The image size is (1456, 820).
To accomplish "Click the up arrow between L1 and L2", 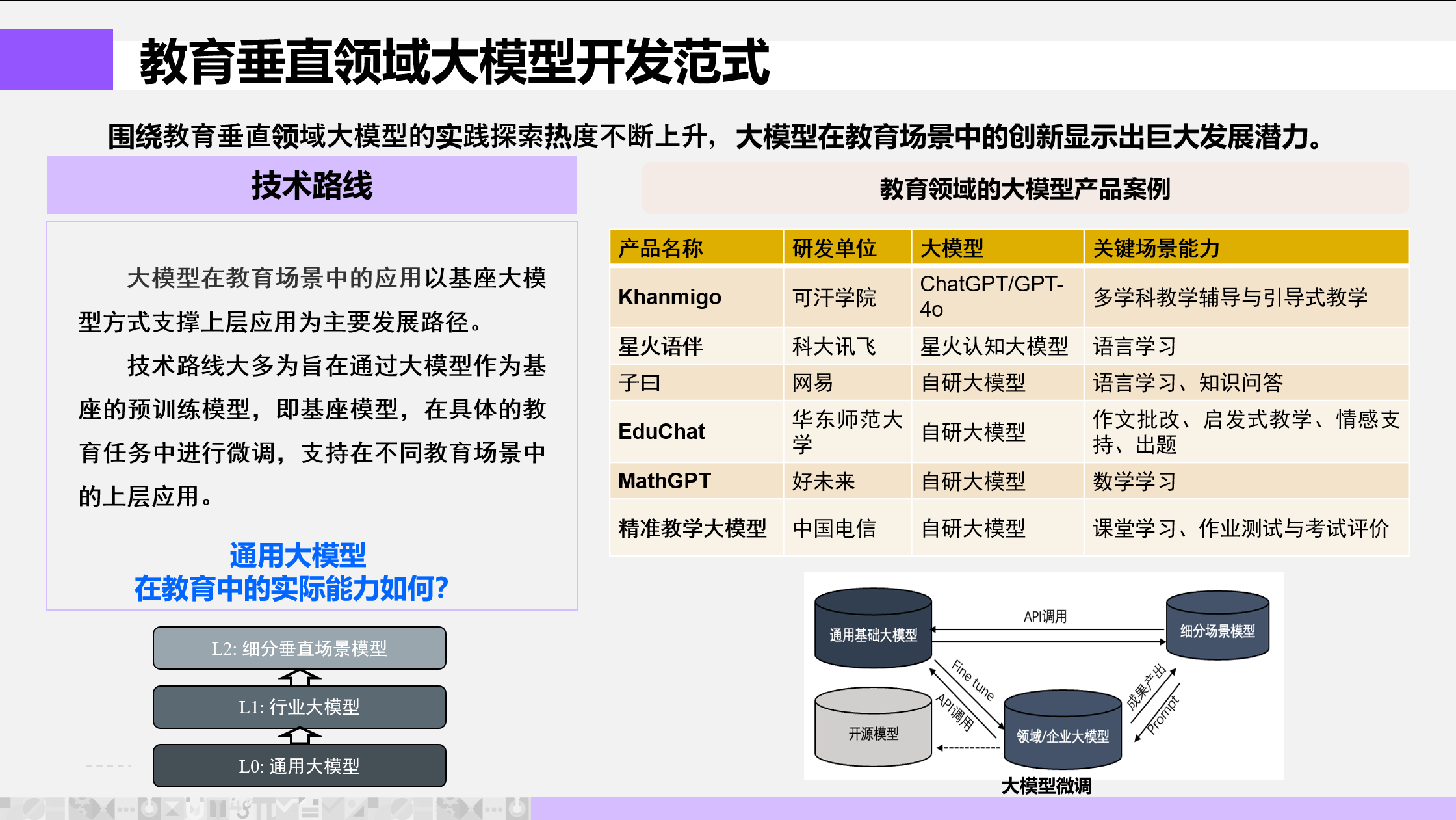I will (x=300, y=678).
